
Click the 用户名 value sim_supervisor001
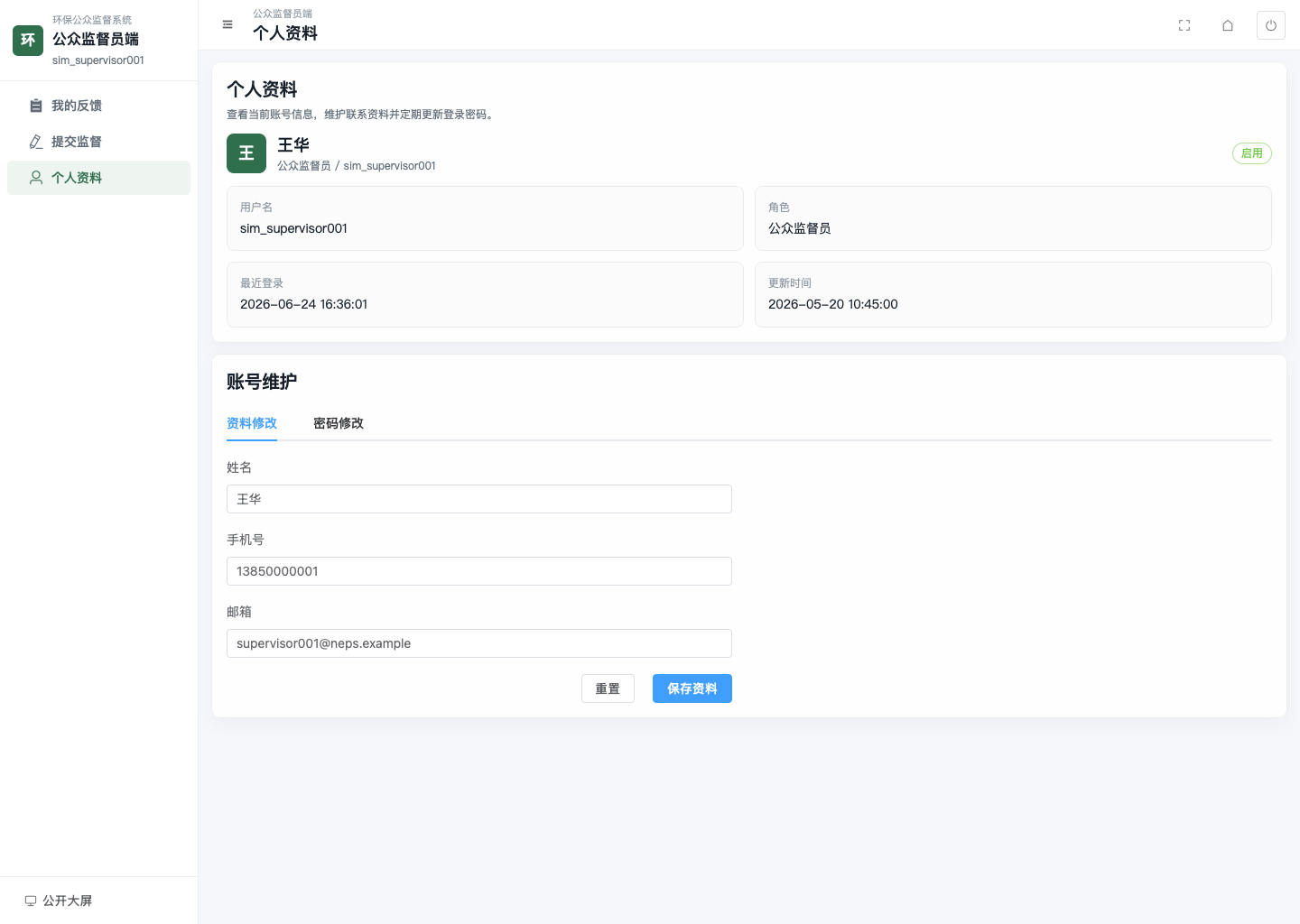click(293, 228)
